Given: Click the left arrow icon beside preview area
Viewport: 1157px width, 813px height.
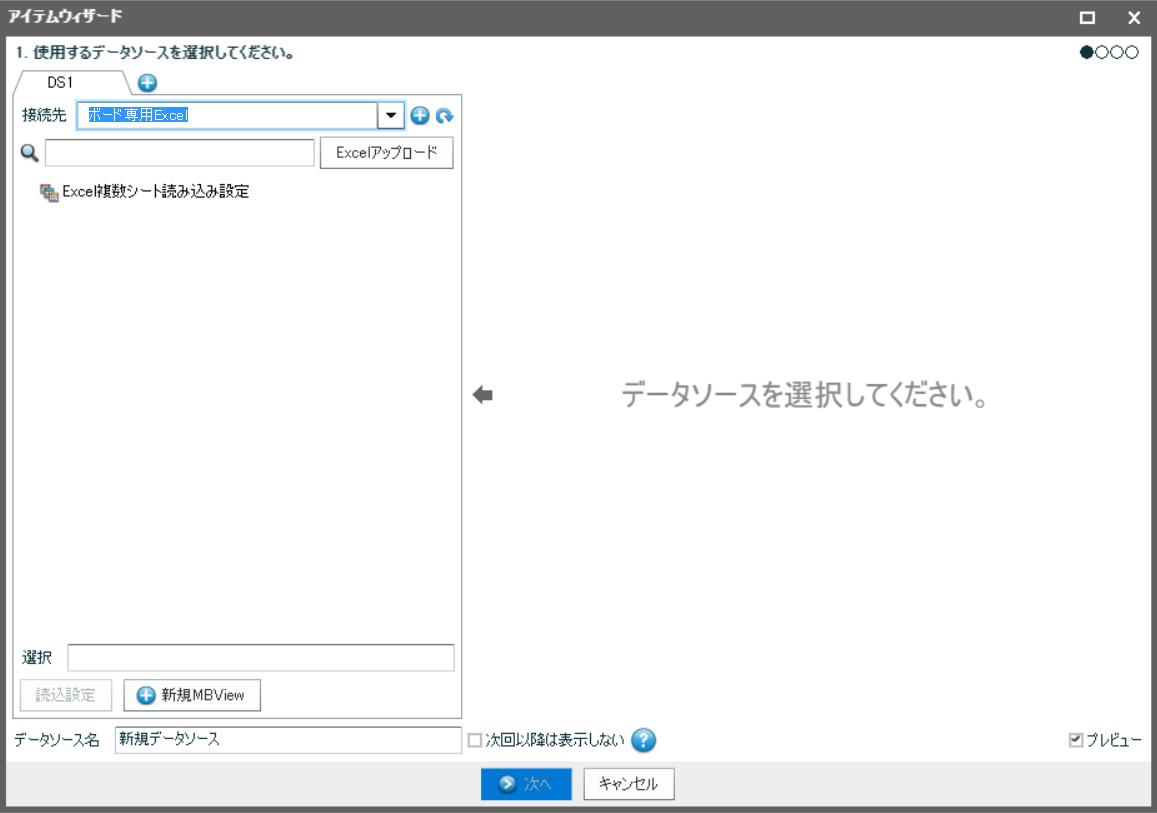Looking at the screenshot, I should coord(483,396).
